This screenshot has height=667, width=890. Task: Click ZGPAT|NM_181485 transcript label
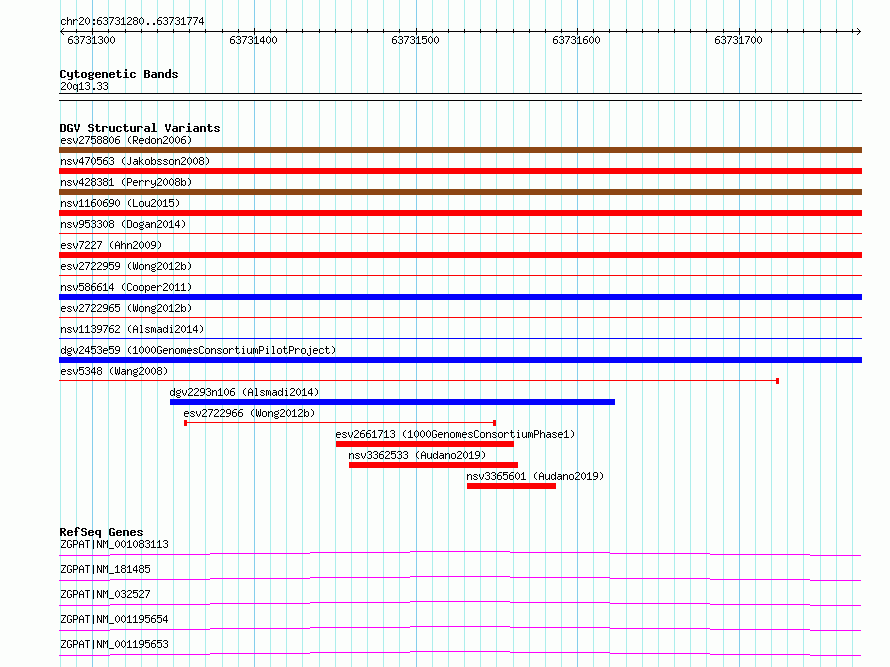point(105,569)
